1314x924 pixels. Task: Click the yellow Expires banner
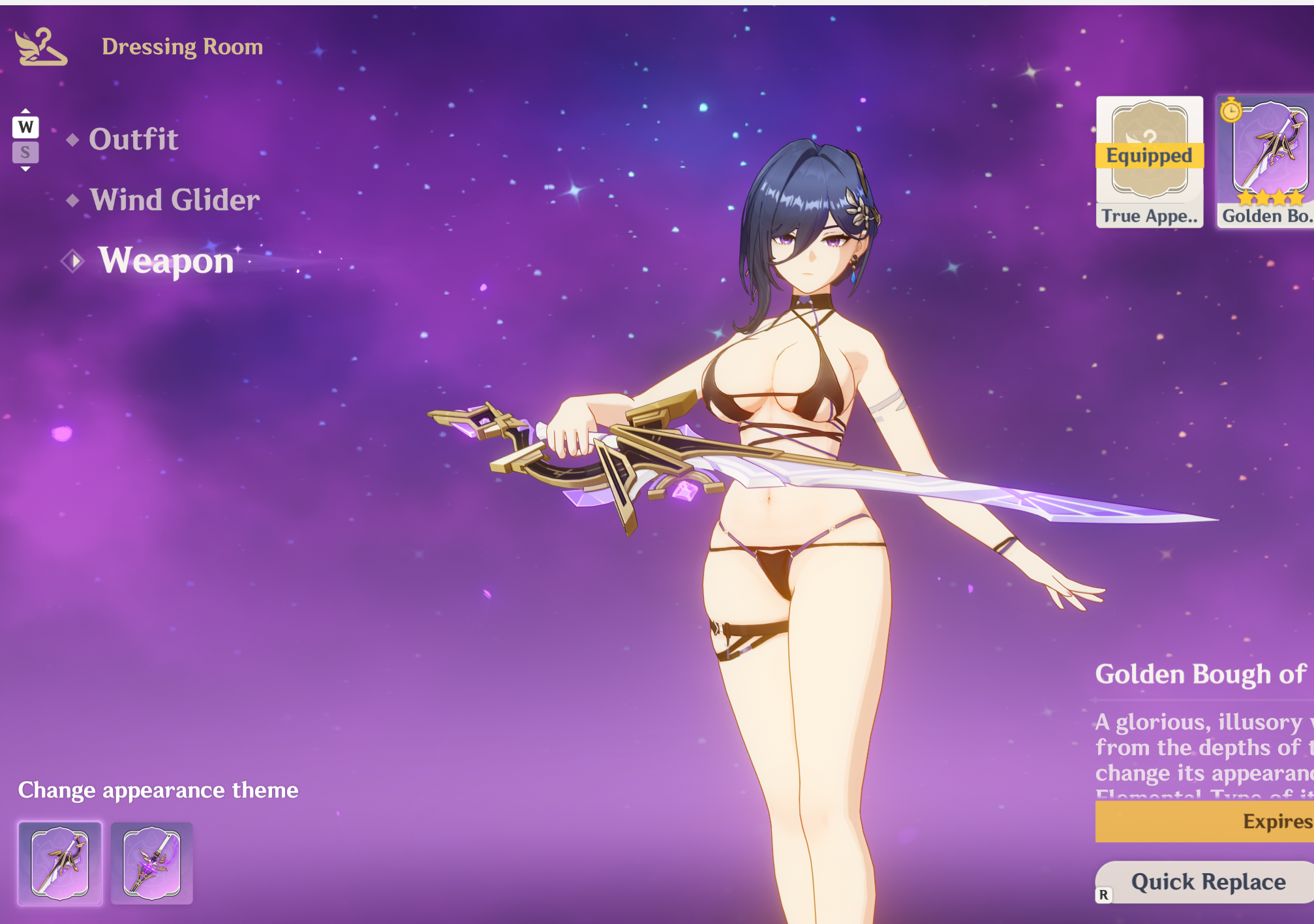[x=1204, y=821]
